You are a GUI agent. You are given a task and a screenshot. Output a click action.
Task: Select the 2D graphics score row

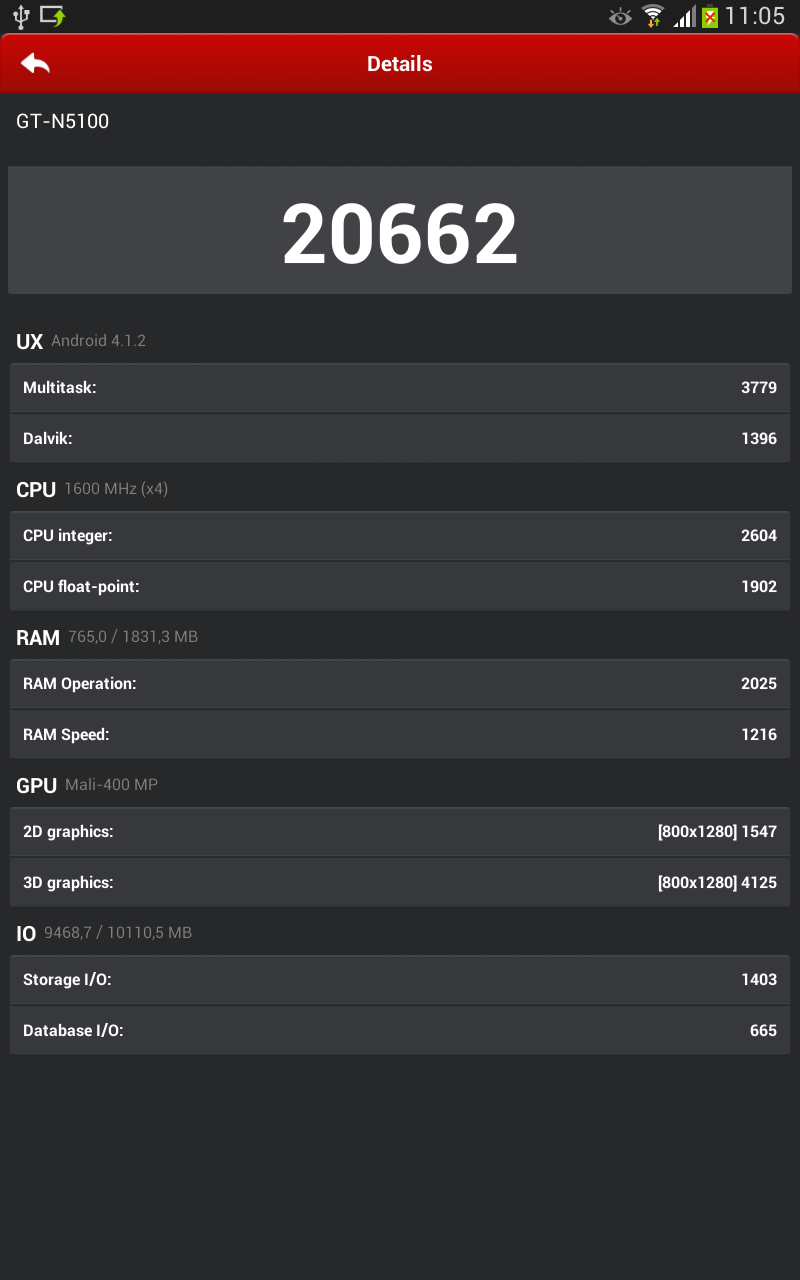400,832
